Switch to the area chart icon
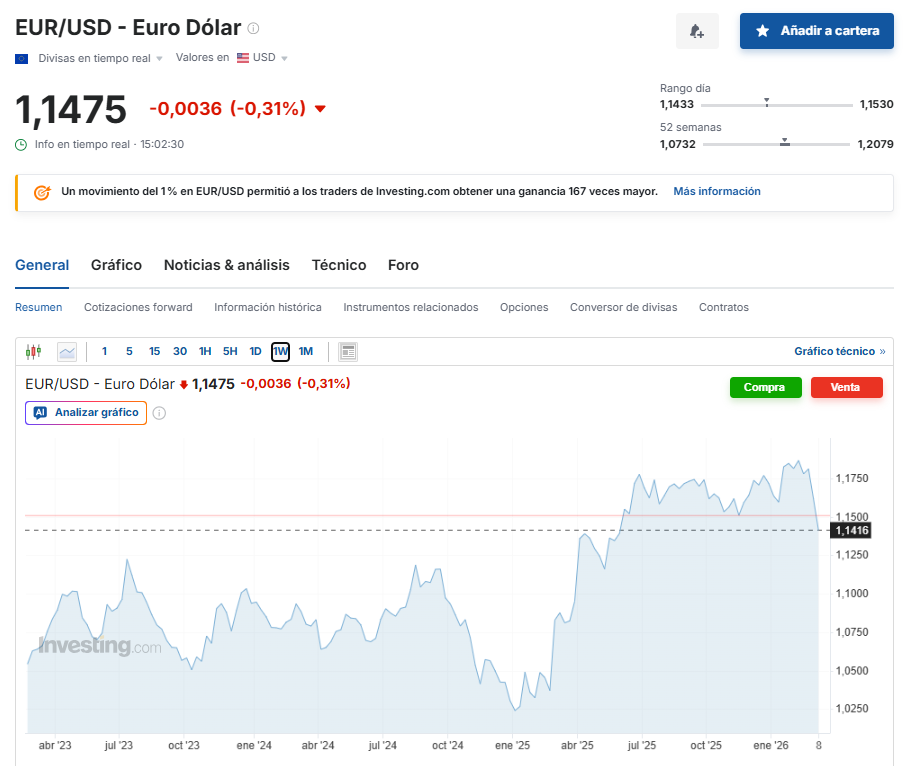 click(67, 351)
